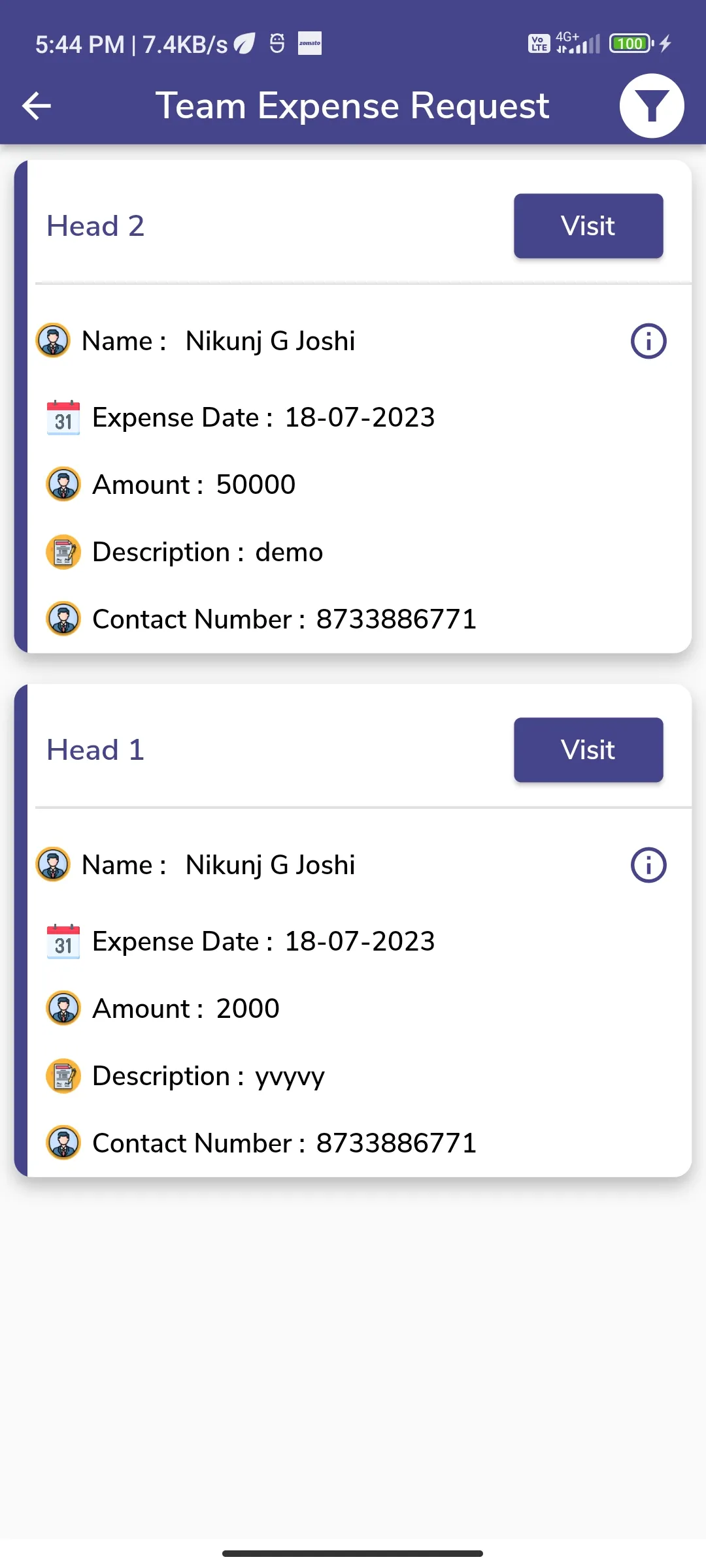
Task: Tap Amount icon beside 50000
Action: [63, 484]
